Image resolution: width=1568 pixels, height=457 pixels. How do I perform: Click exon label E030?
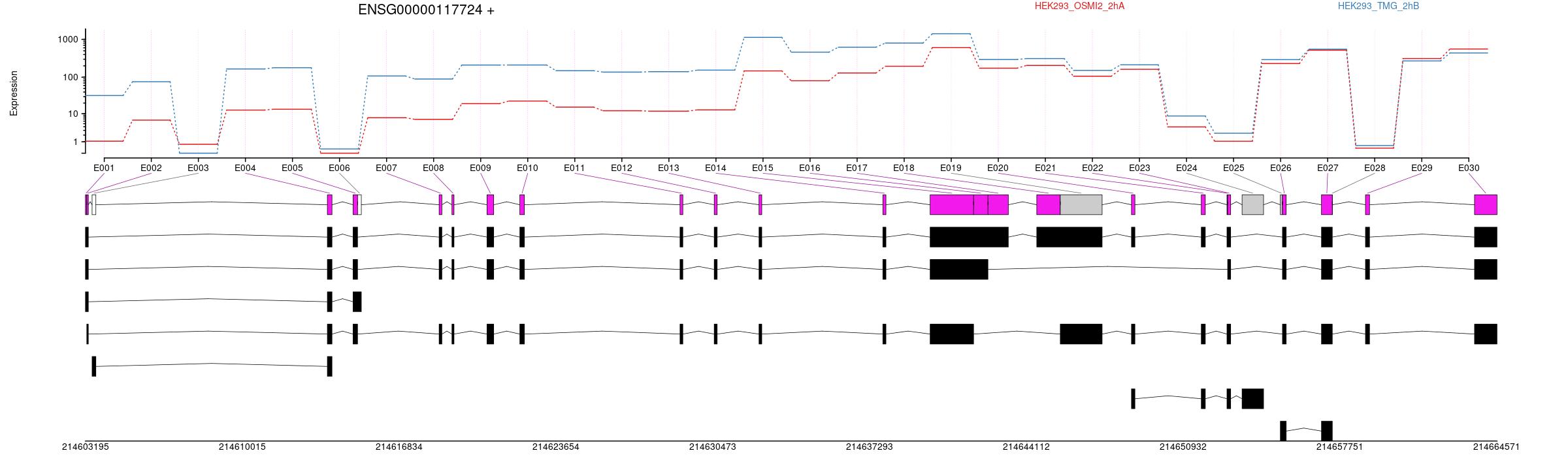(x=1469, y=168)
